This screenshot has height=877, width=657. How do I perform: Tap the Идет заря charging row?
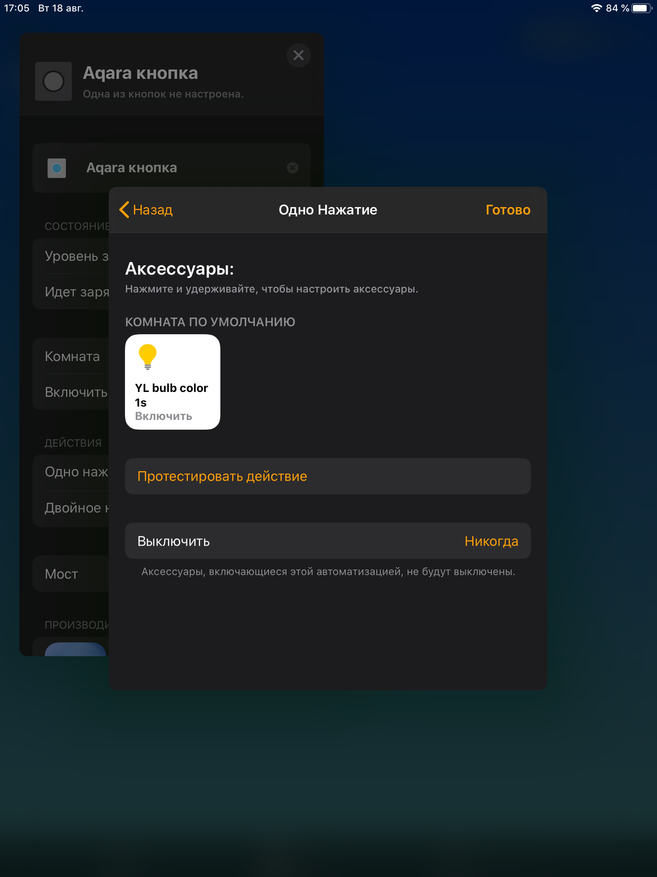tap(71, 291)
